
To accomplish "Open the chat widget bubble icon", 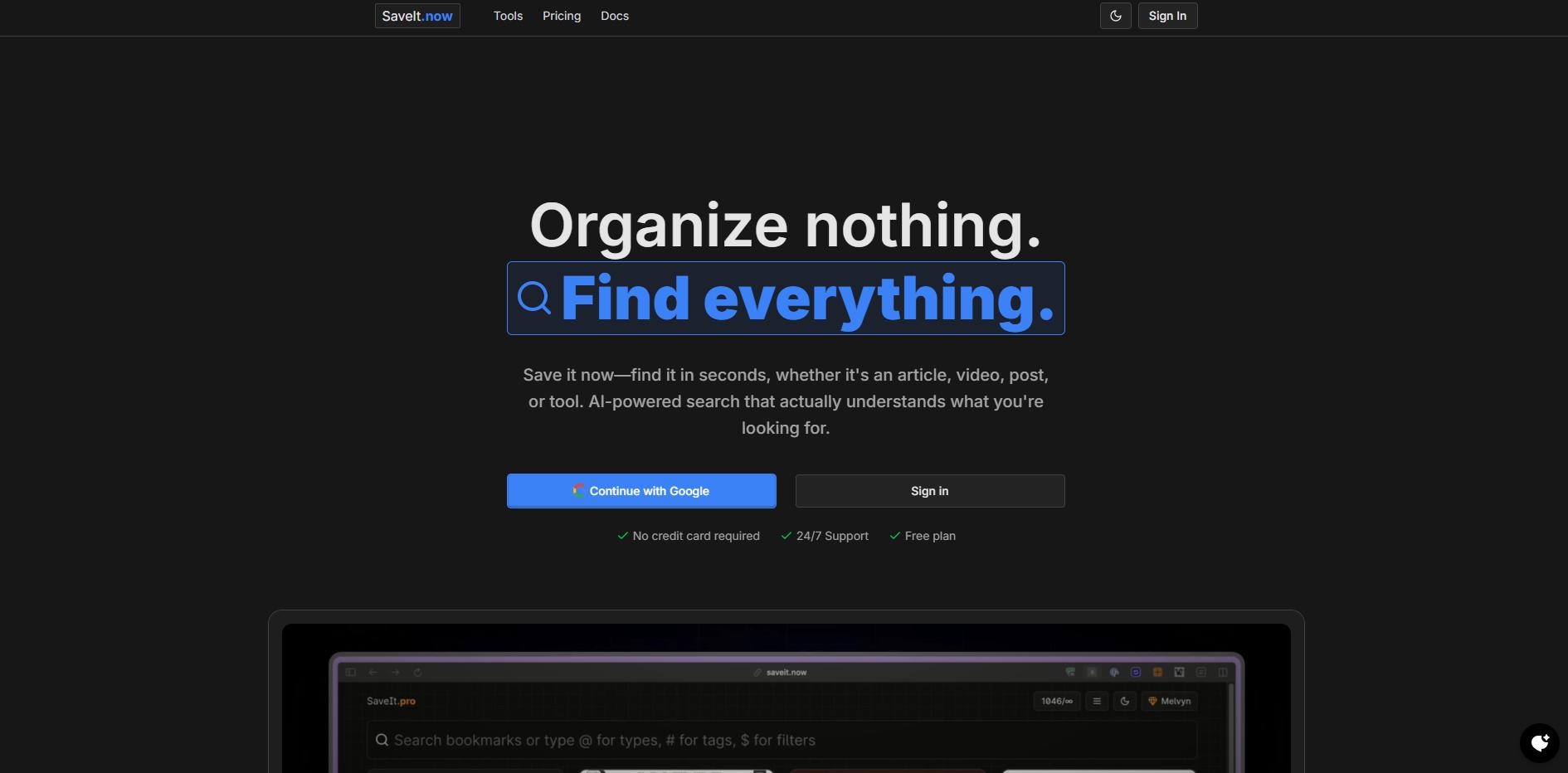I will pos(1540,742).
